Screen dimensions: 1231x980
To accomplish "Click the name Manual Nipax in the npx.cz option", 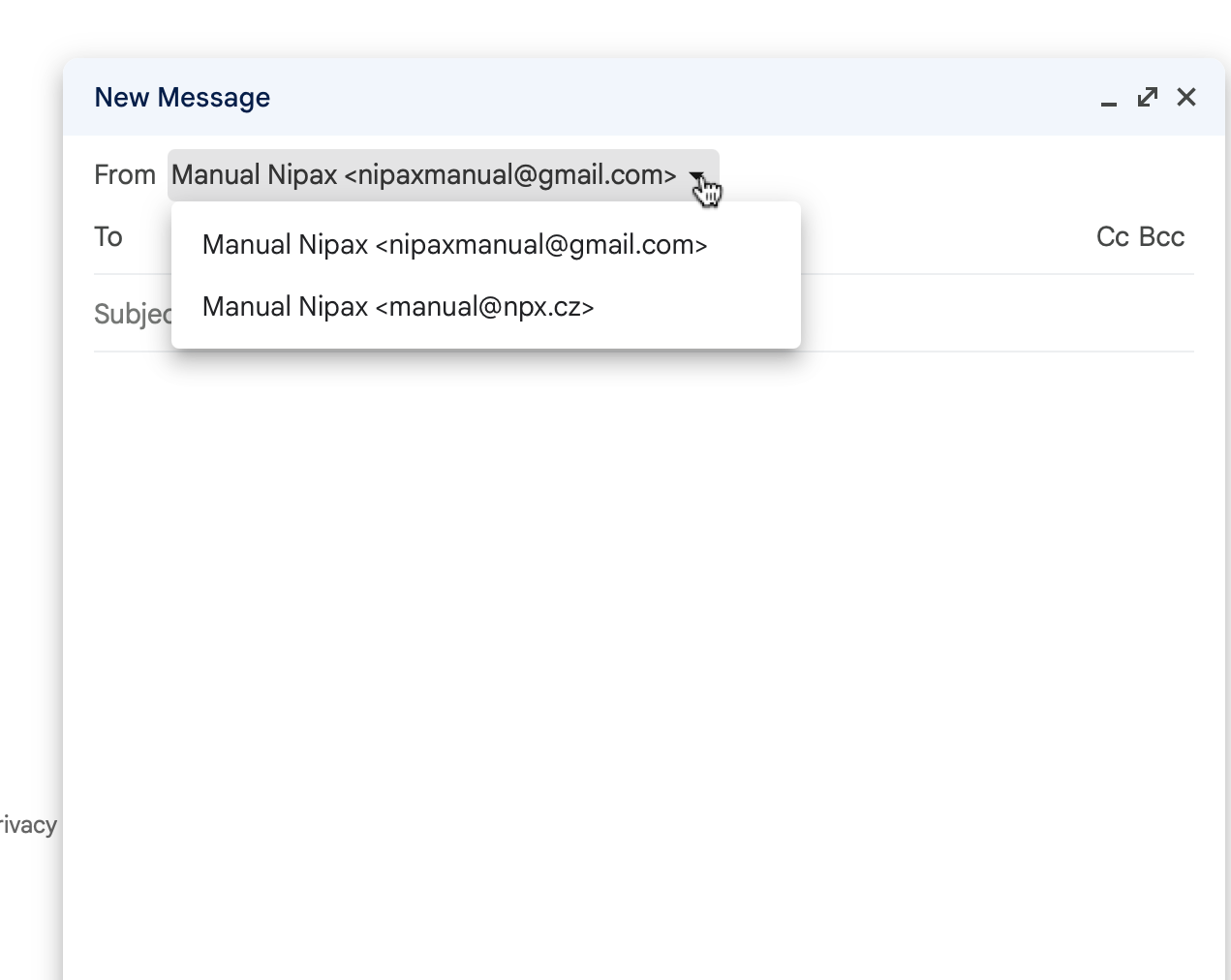I will click(x=285, y=307).
